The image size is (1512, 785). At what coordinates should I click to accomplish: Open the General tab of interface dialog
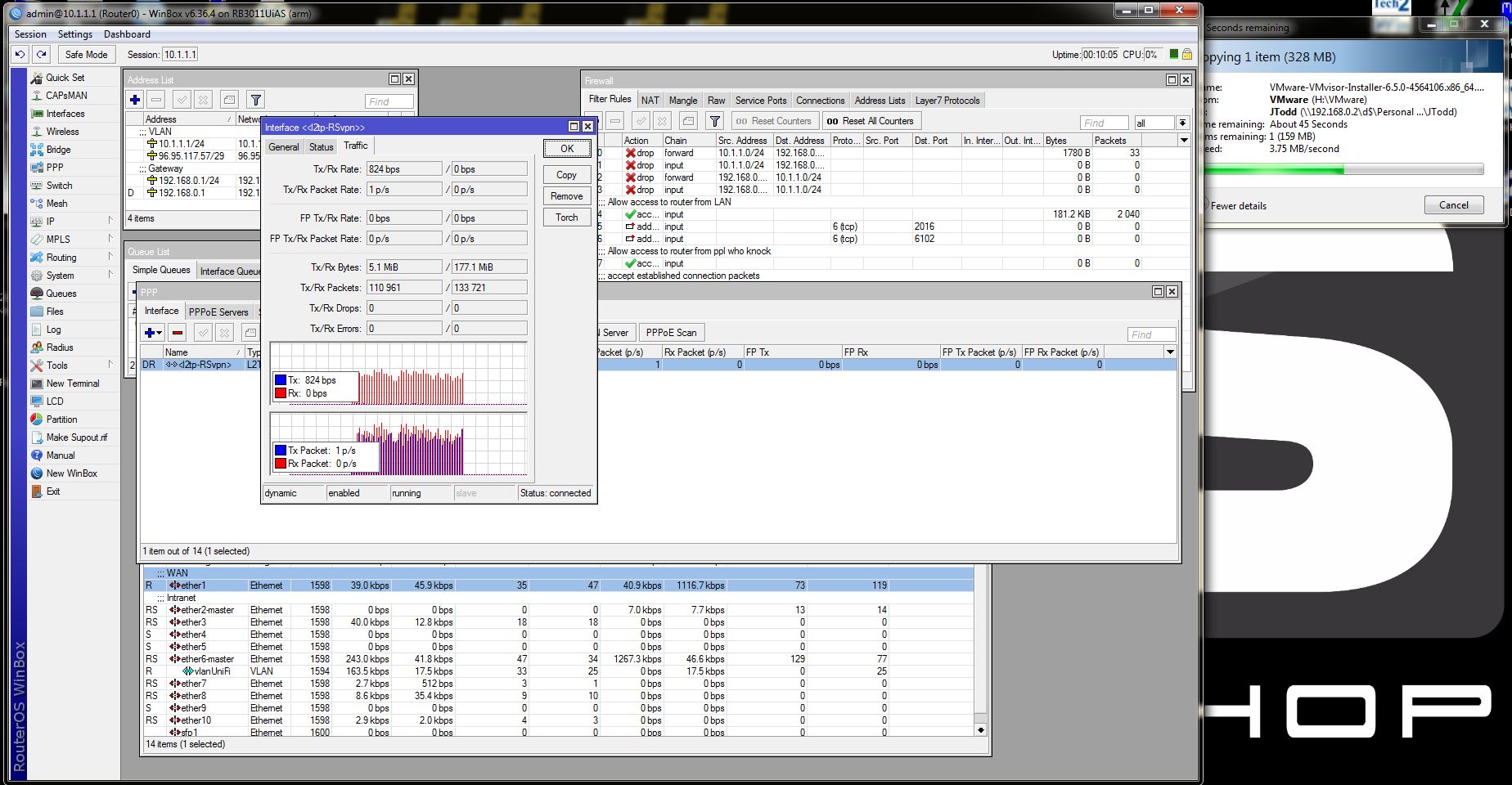coord(284,147)
